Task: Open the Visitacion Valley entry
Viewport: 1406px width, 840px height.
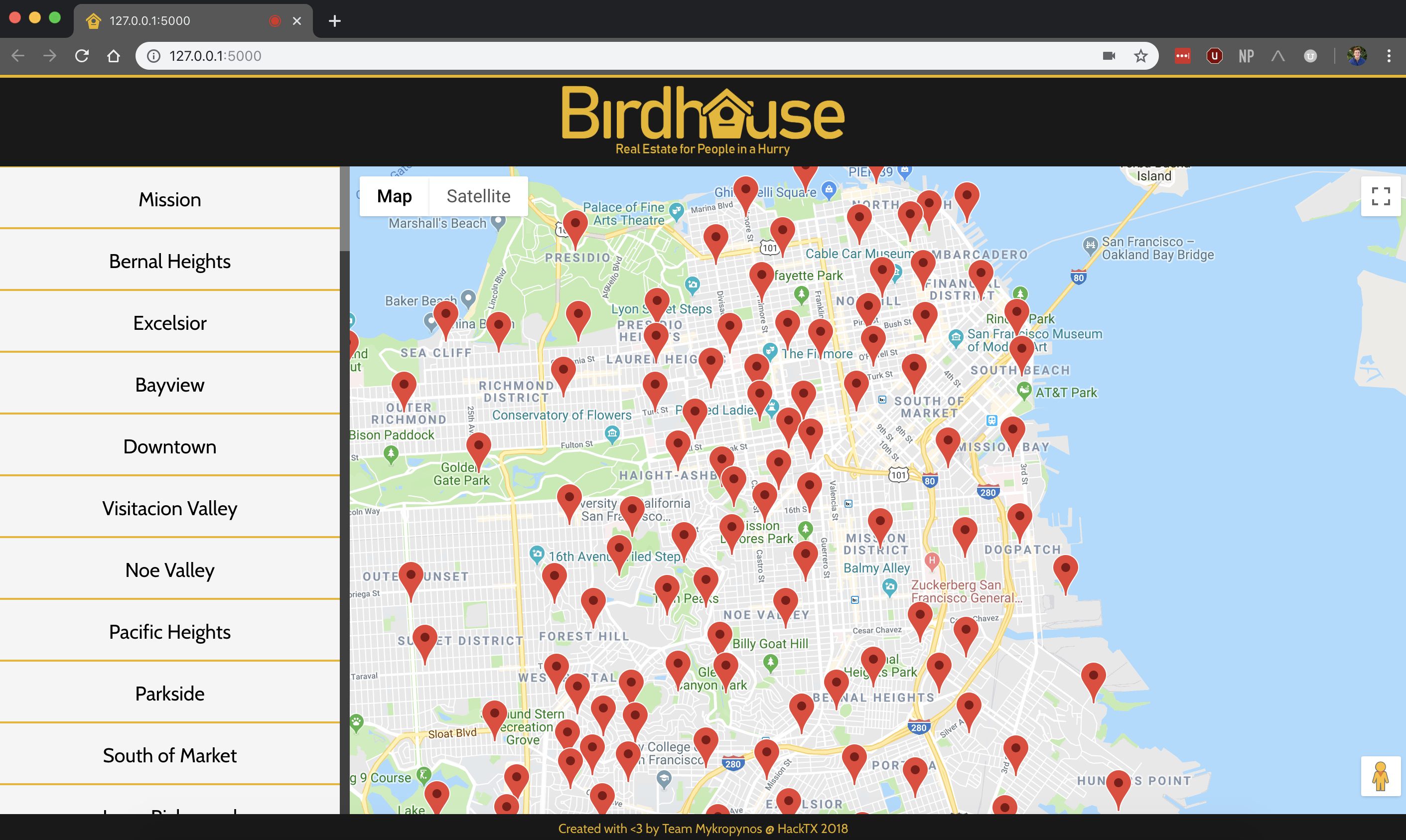Action: [x=170, y=508]
